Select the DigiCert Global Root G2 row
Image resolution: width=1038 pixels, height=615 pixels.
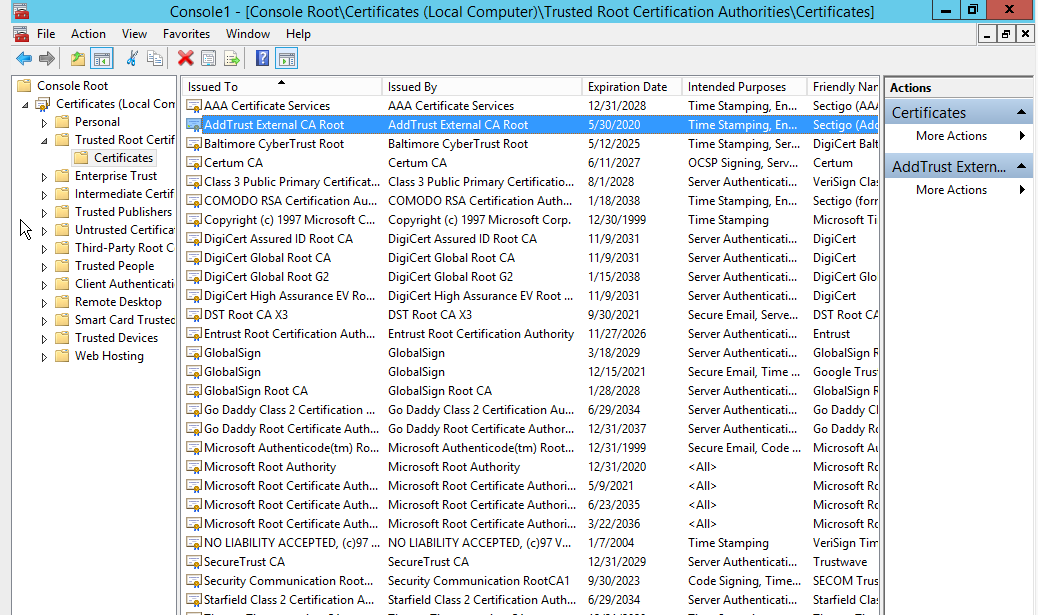tap(531, 277)
